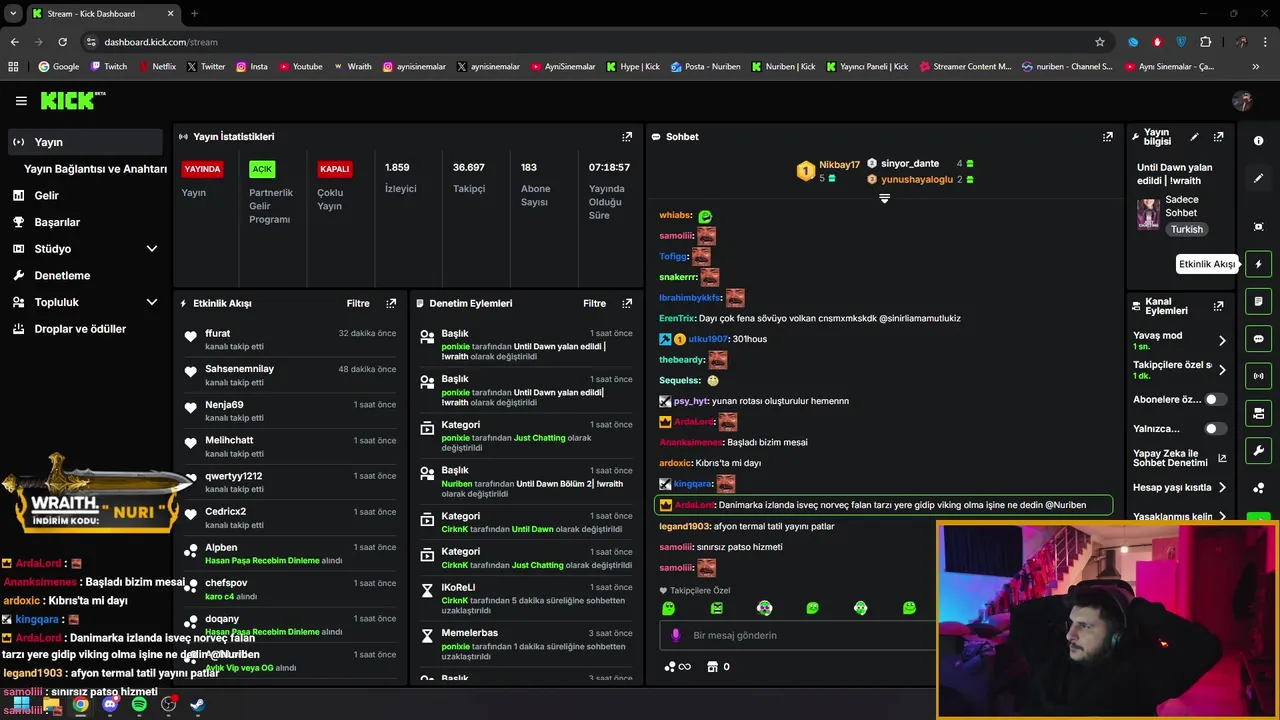Open the hamburger menu next to Kick logo

point(21,101)
